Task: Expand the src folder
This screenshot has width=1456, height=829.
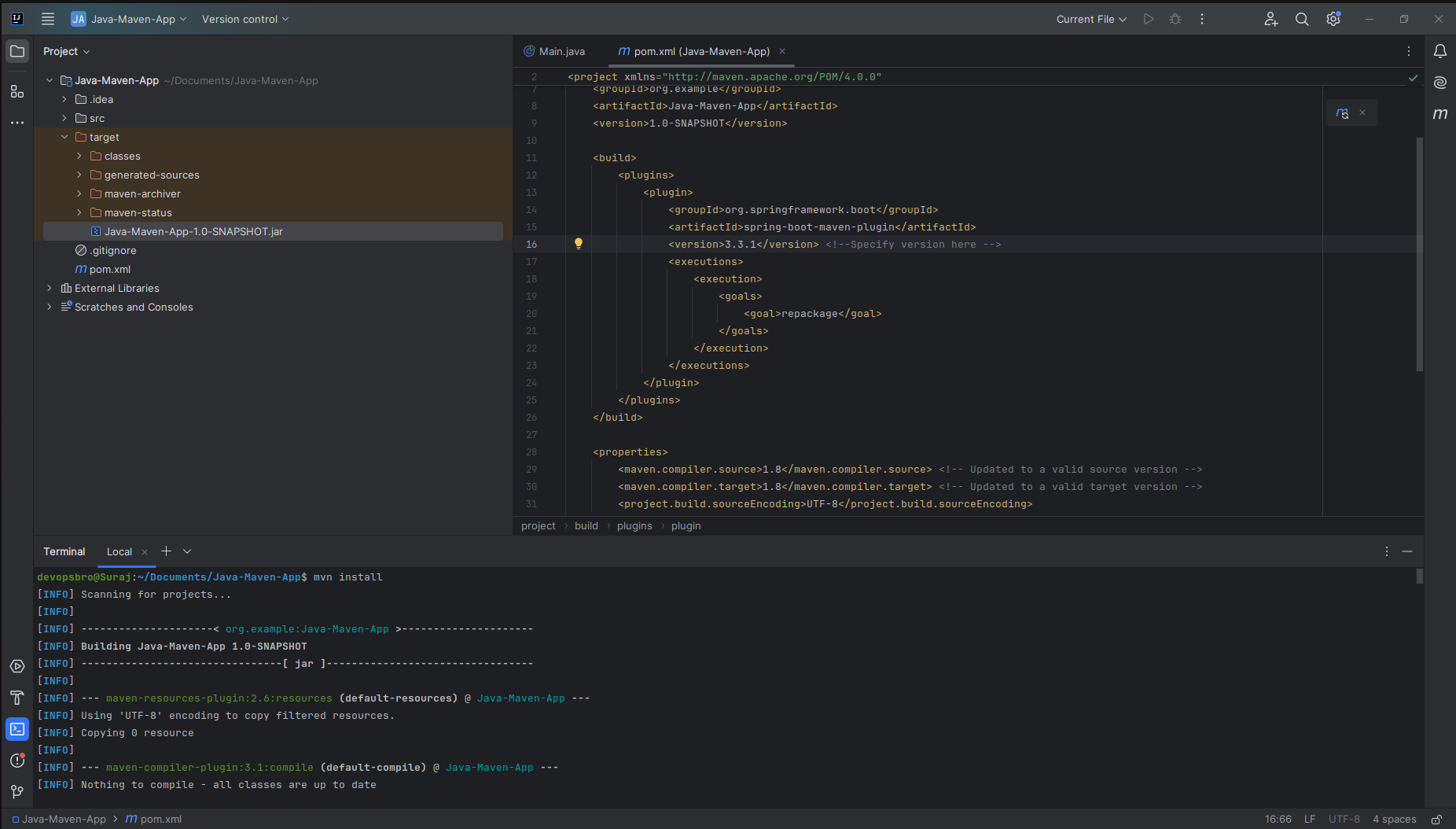Action: pos(64,118)
